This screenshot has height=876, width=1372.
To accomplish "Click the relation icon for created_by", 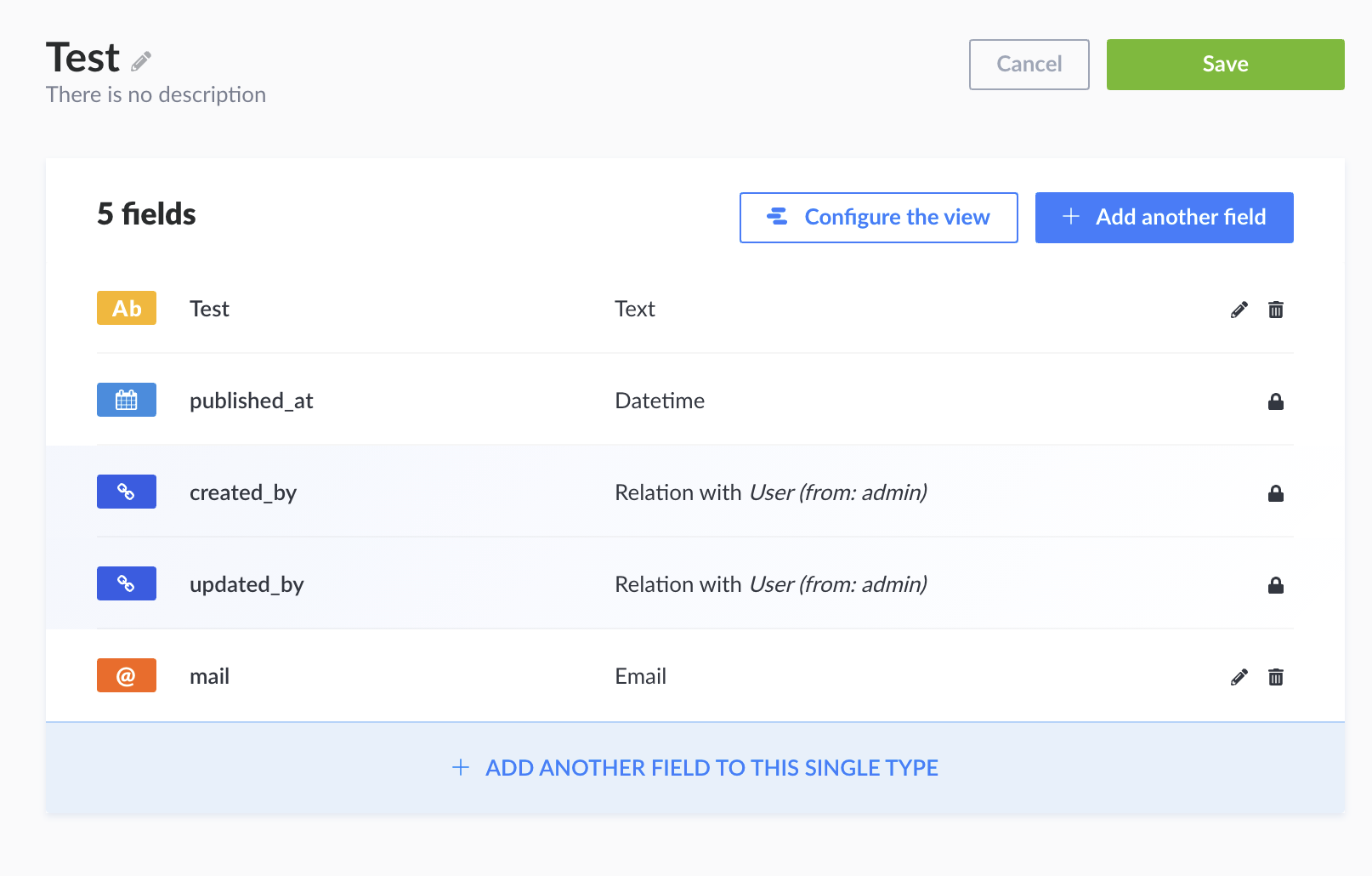I will 127,492.
